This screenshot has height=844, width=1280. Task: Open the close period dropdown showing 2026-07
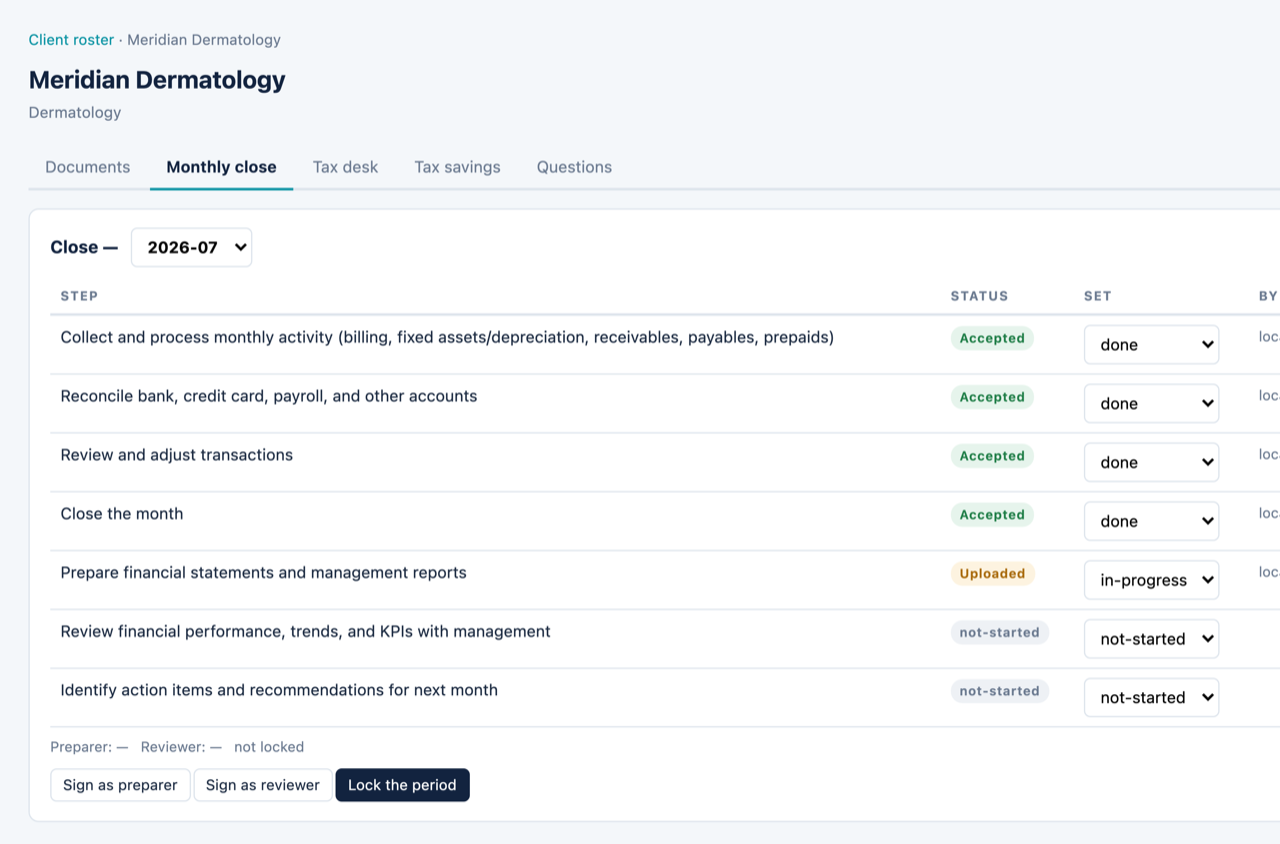(x=191, y=247)
